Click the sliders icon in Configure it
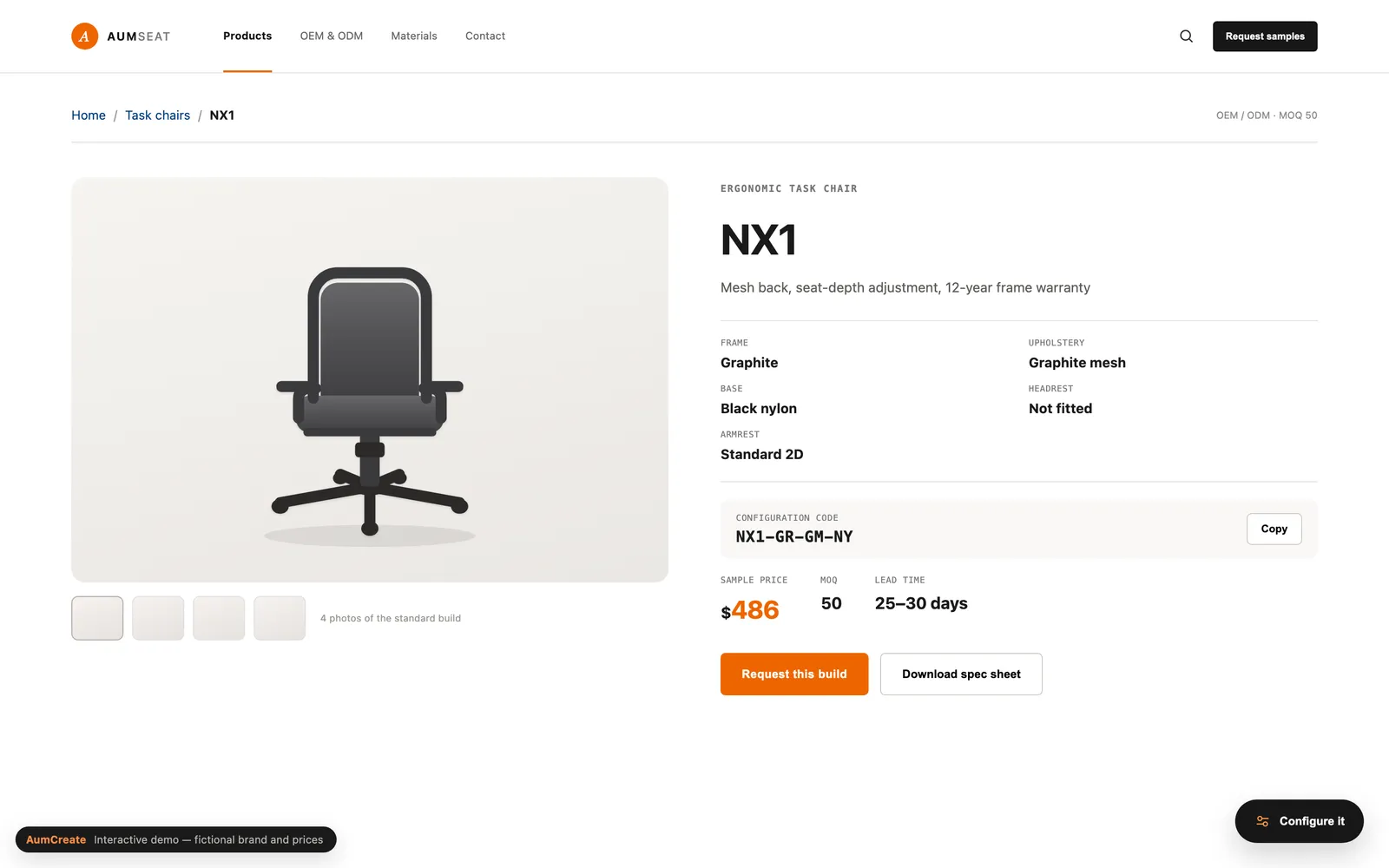Screen dimensions: 1389x868 pyautogui.click(x=1262, y=821)
